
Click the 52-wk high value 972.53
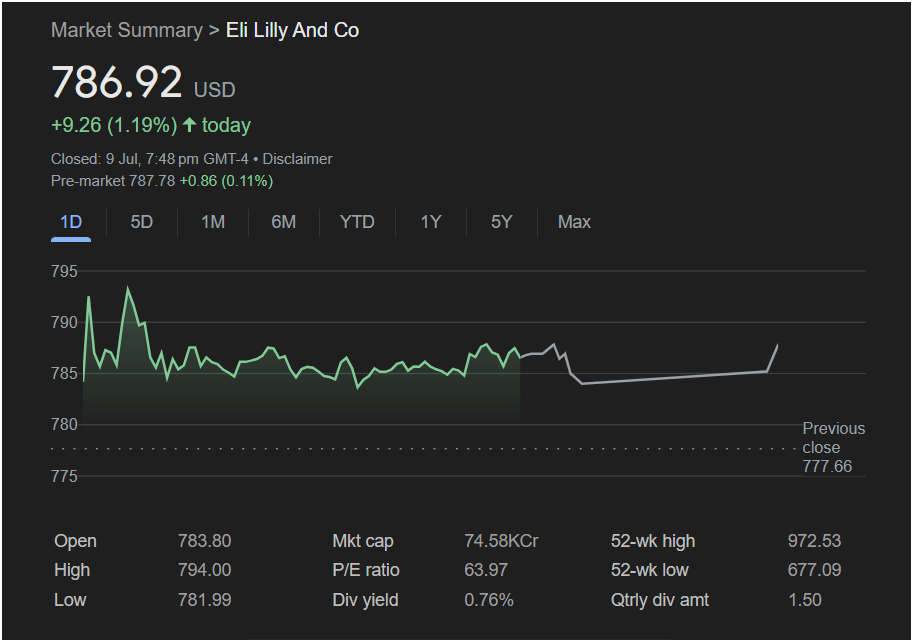[814, 541]
